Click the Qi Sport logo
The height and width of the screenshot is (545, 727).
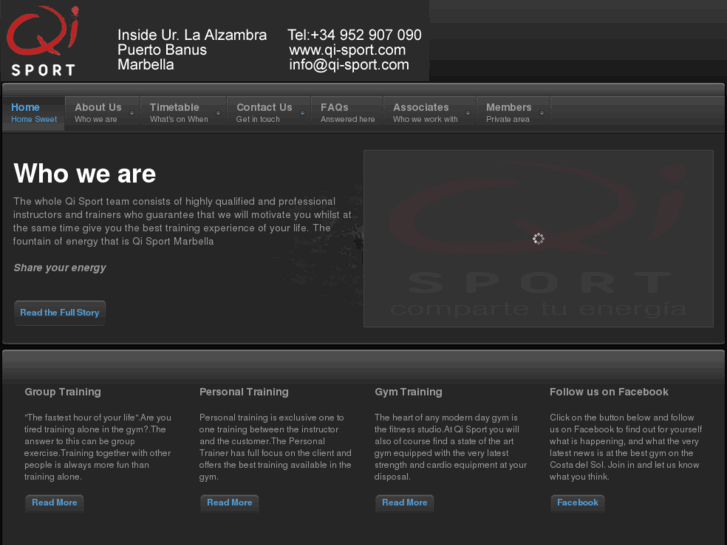pyautogui.click(x=43, y=41)
